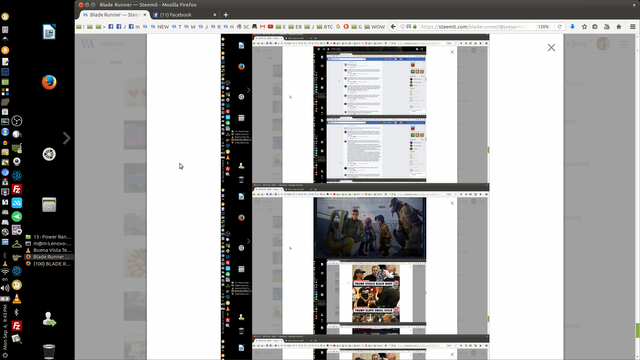The height and width of the screenshot is (360, 640).
Task: Open the Wi-Fi network indicator
Action: pyautogui.click(x=5, y=271)
